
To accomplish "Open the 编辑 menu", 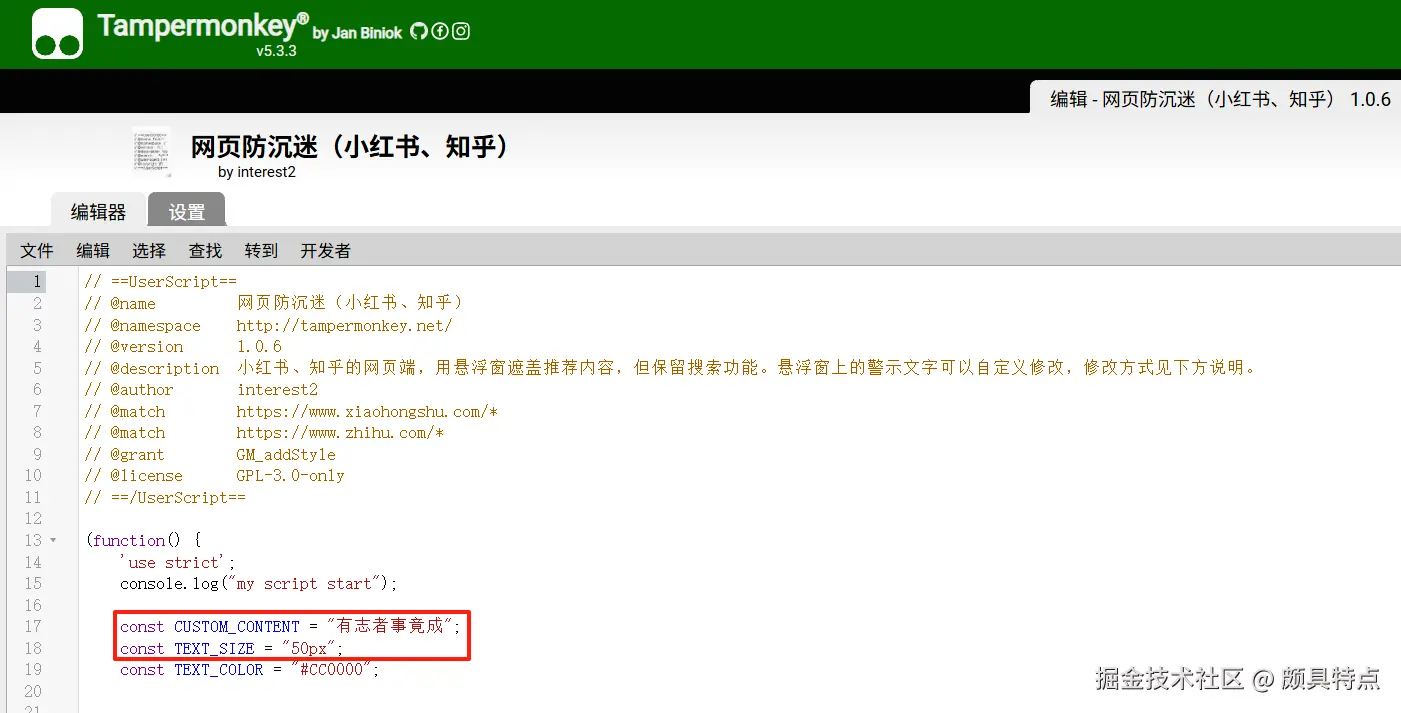I will pyautogui.click(x=93, y=251).
